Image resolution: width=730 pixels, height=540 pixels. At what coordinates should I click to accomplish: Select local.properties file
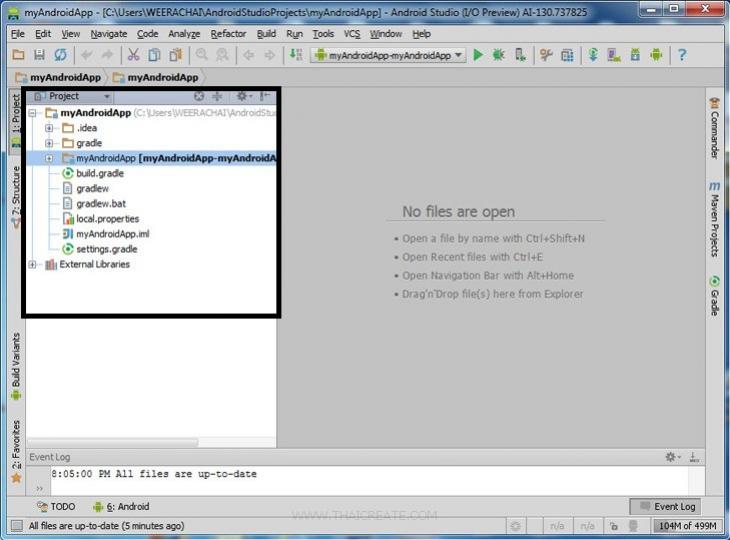(x=107, y=219)
